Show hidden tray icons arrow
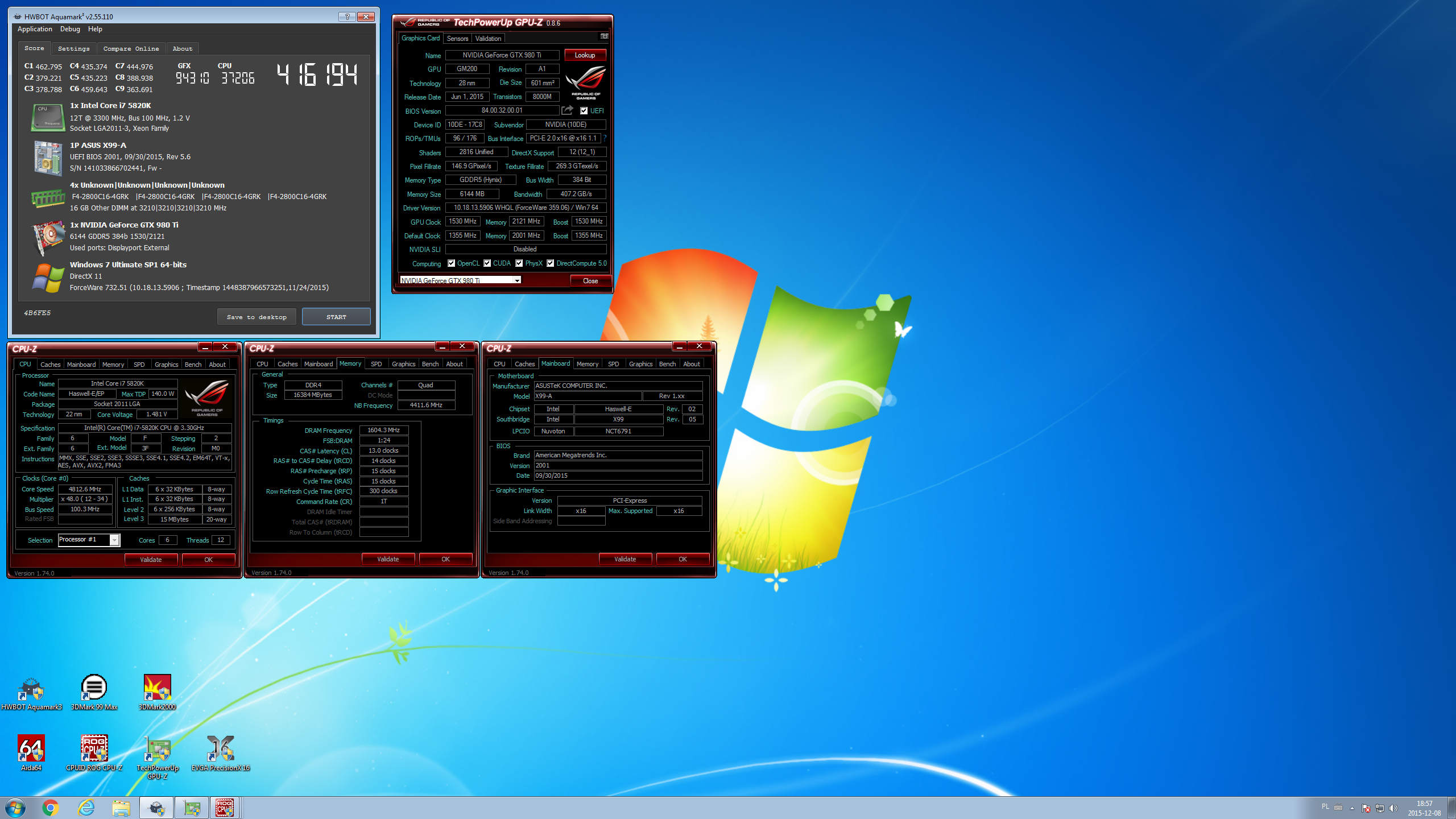Viewport: 1456px width, 819px height. 1352,808
